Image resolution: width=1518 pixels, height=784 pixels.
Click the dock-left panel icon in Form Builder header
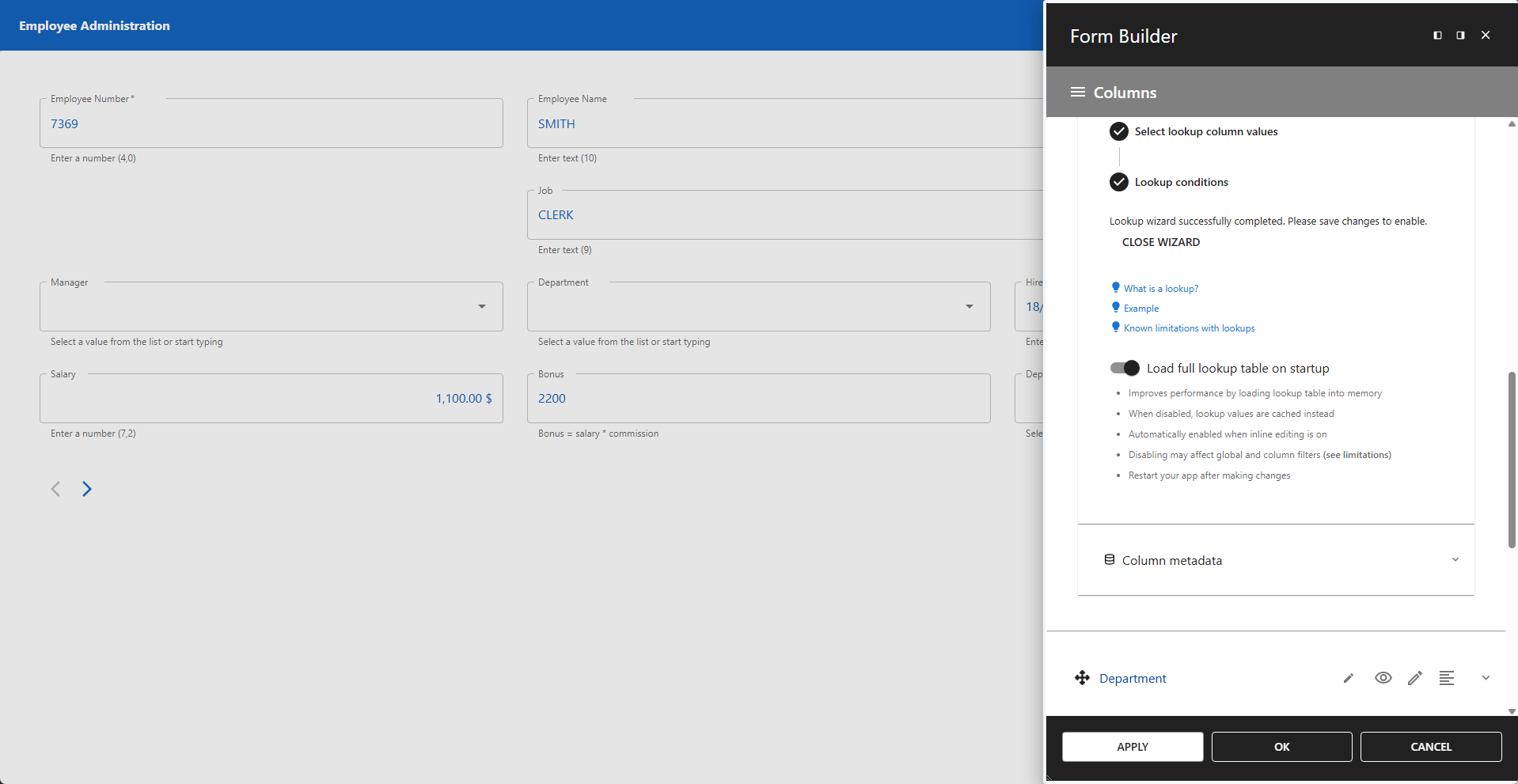click(1436, 35)
